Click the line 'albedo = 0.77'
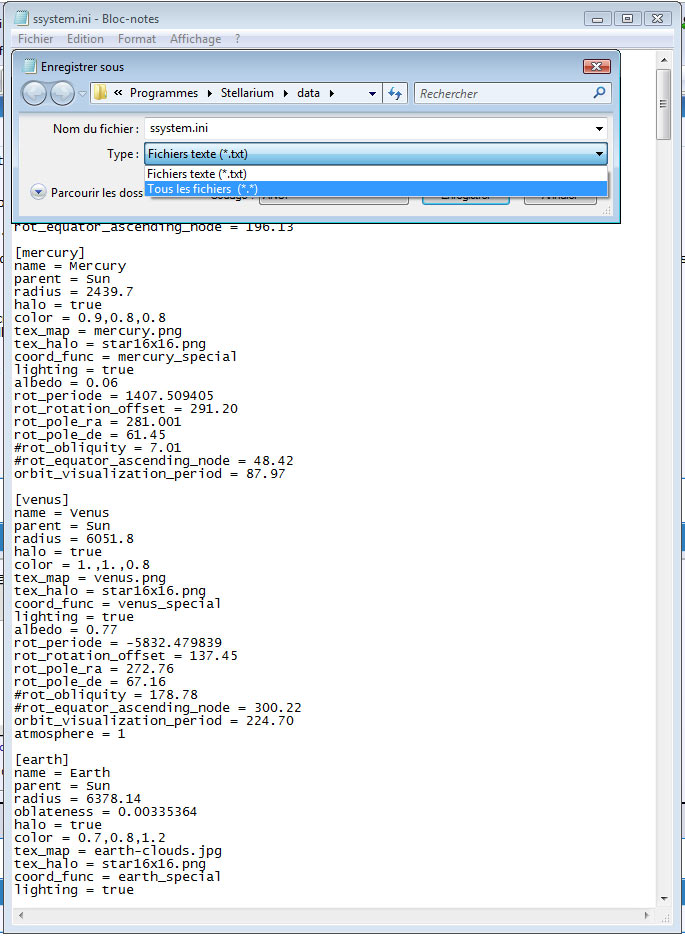Screen dimensions: 685x940 (x=66, y=629)
